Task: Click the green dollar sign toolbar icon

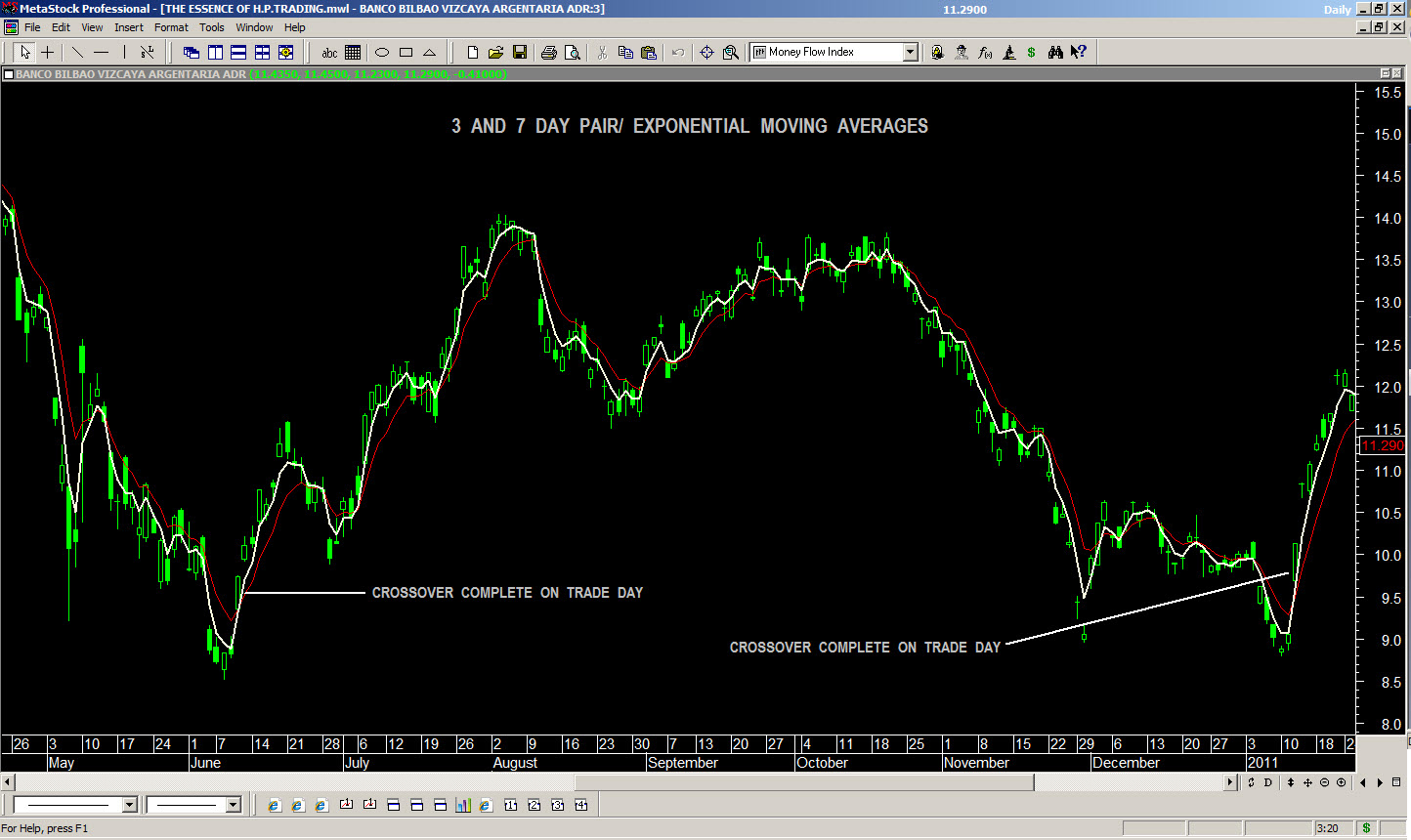Action: pyautogui.click(x=1031, y=53)
